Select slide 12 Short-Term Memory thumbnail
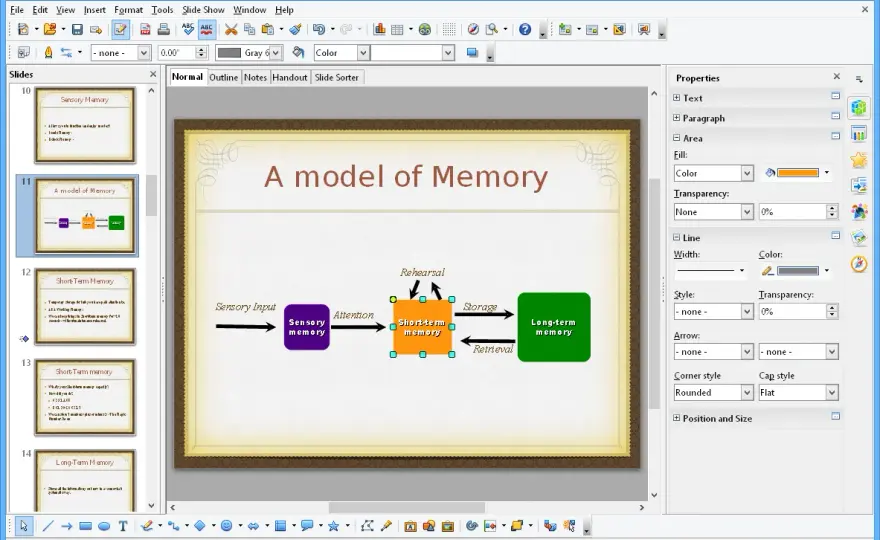 [85, 306]
